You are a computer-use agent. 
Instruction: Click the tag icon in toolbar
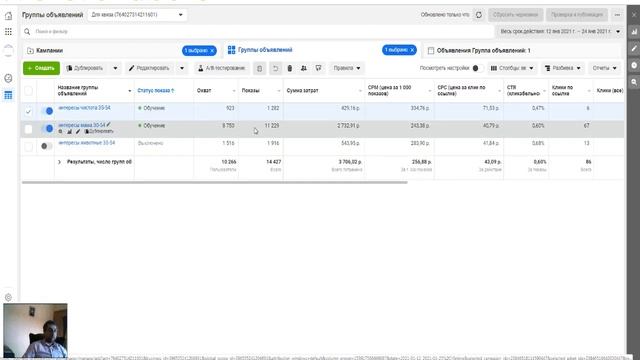pyautogui.click(x=318, y=68)
